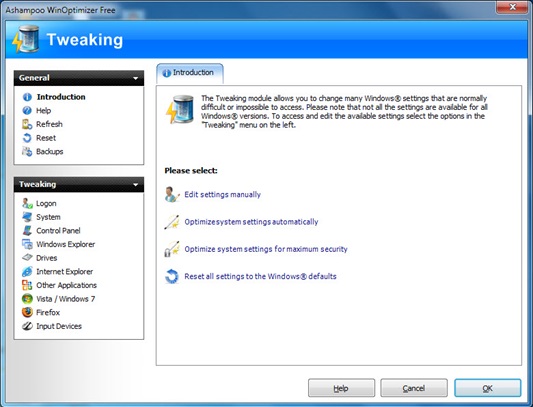Click the Other Applications icon
The height and width of the screenshot is (407, 533).
point(27,285)
